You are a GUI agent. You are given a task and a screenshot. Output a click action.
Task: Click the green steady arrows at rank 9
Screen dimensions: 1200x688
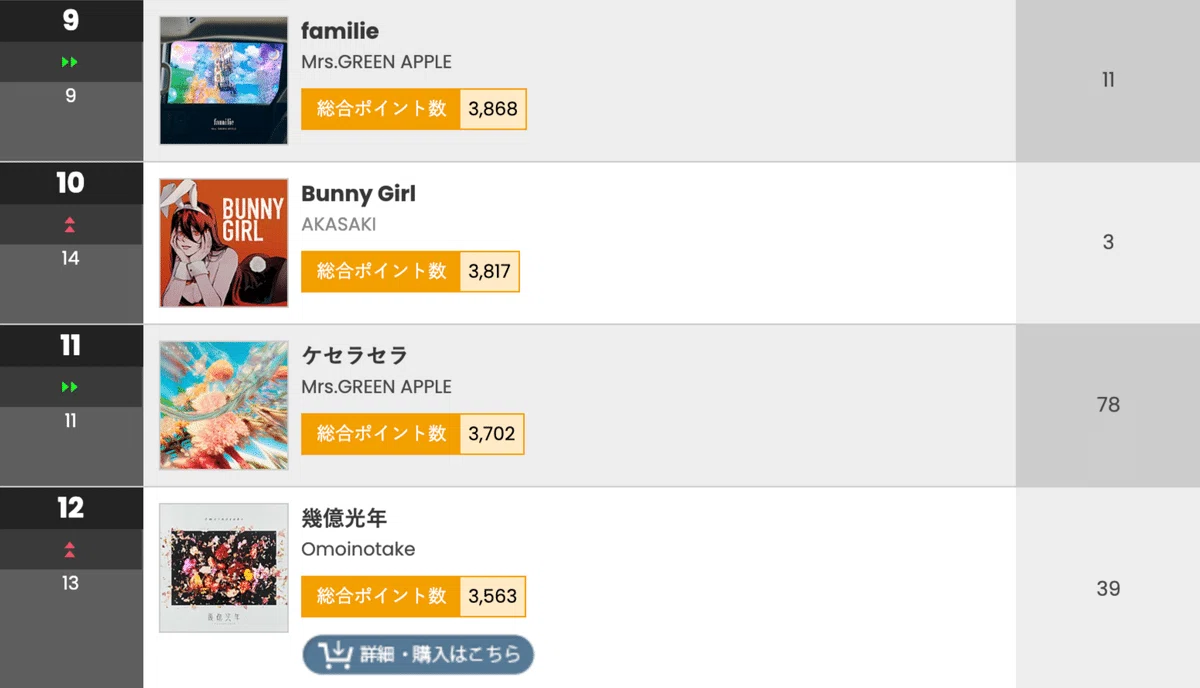coord(70,62)
